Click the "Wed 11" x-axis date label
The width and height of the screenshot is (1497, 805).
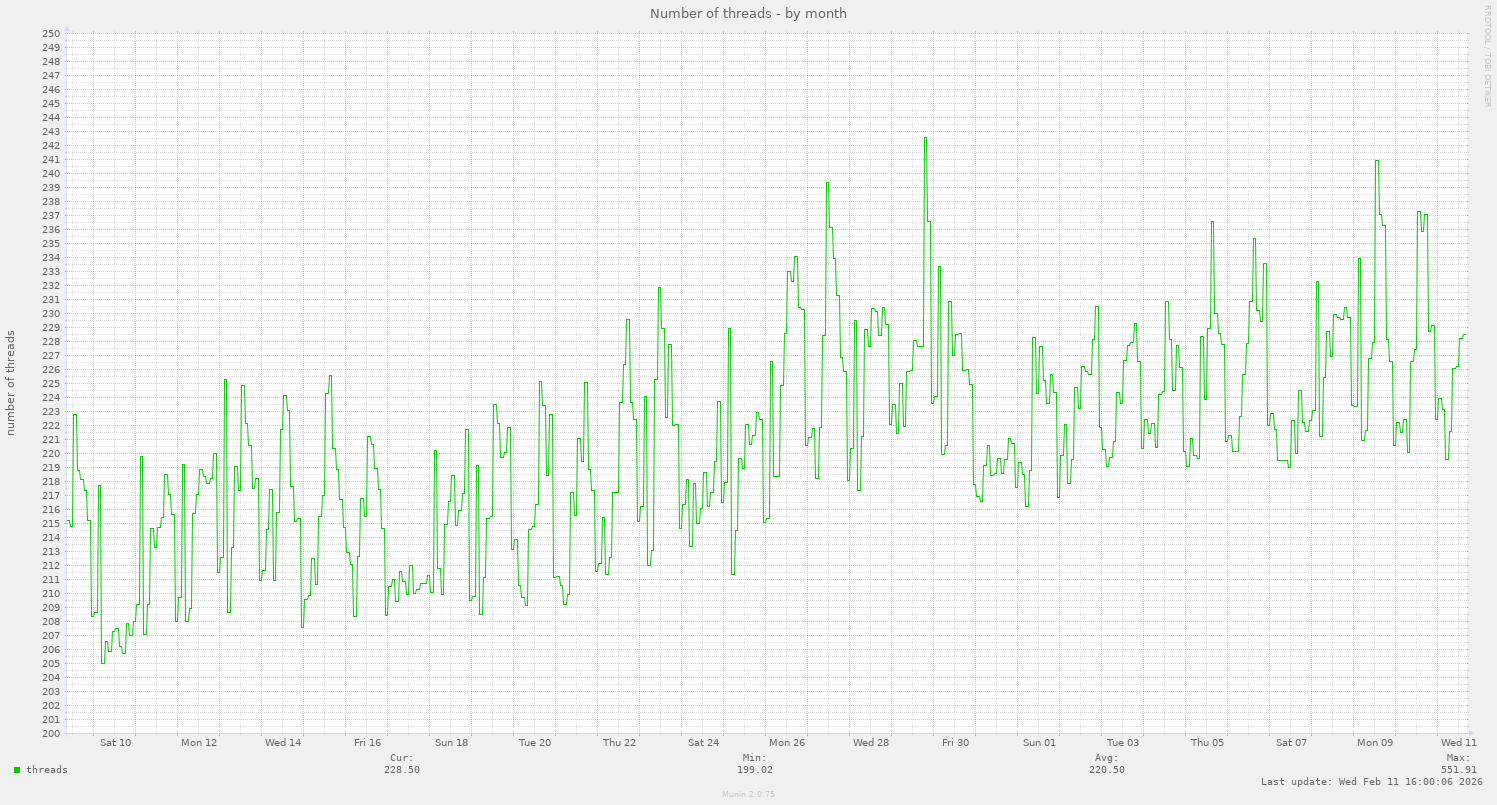1458,743
